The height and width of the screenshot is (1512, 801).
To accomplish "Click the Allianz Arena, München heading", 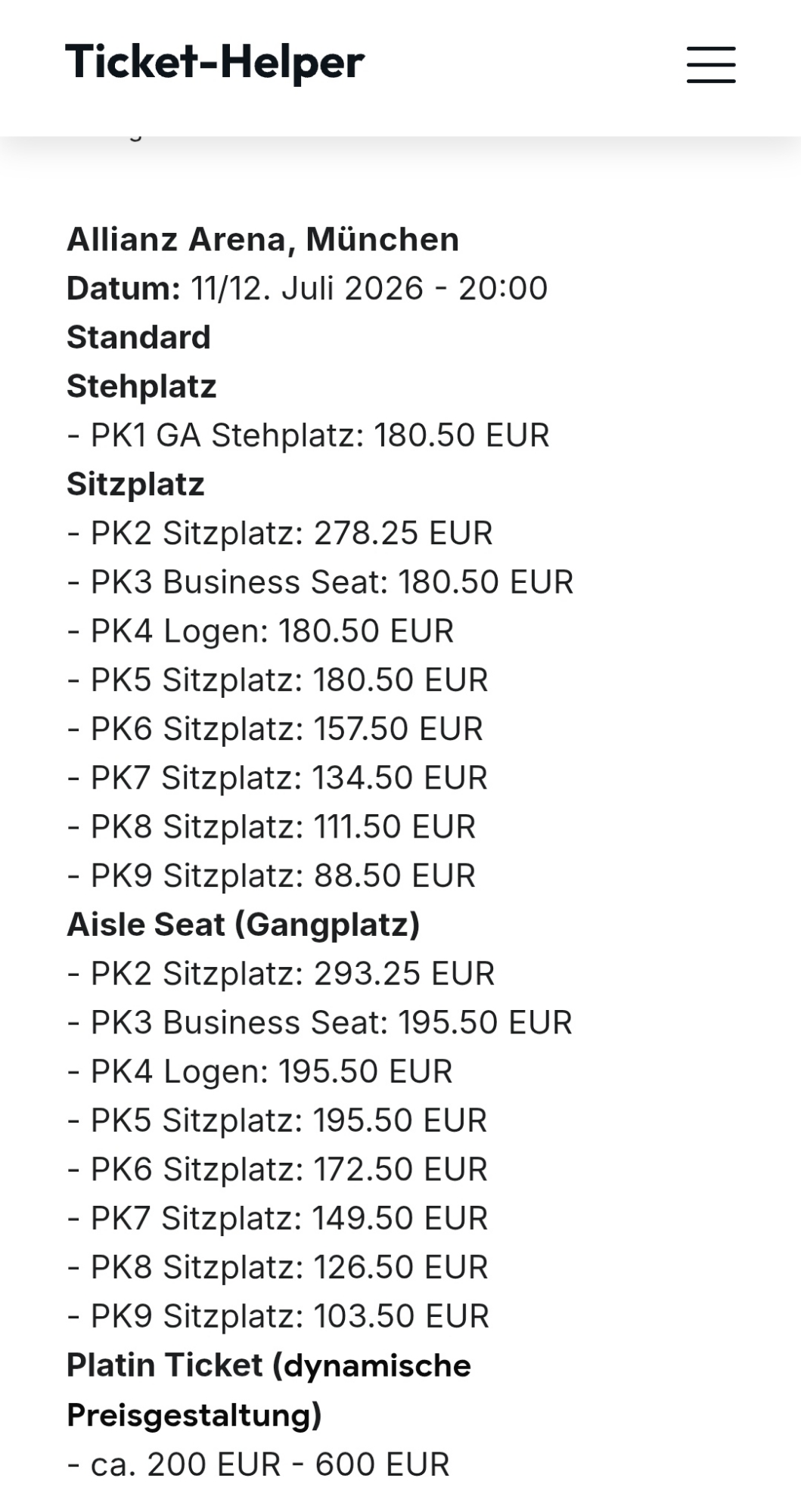I will (262, 240).
